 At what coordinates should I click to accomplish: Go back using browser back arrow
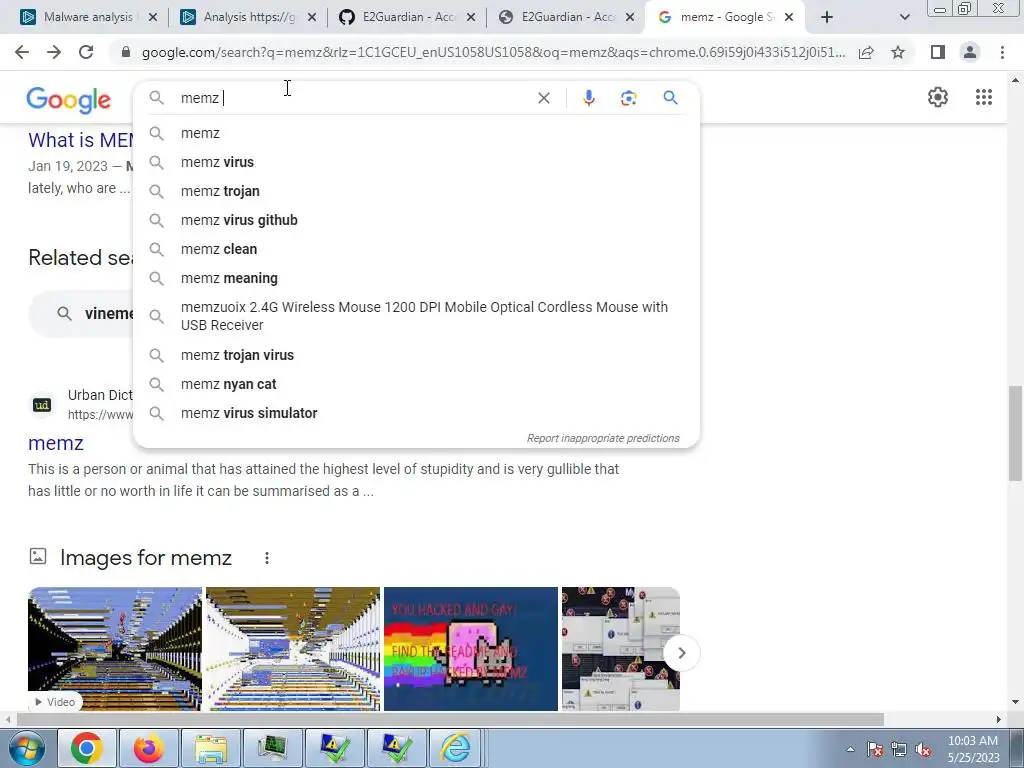pos(22,52)
